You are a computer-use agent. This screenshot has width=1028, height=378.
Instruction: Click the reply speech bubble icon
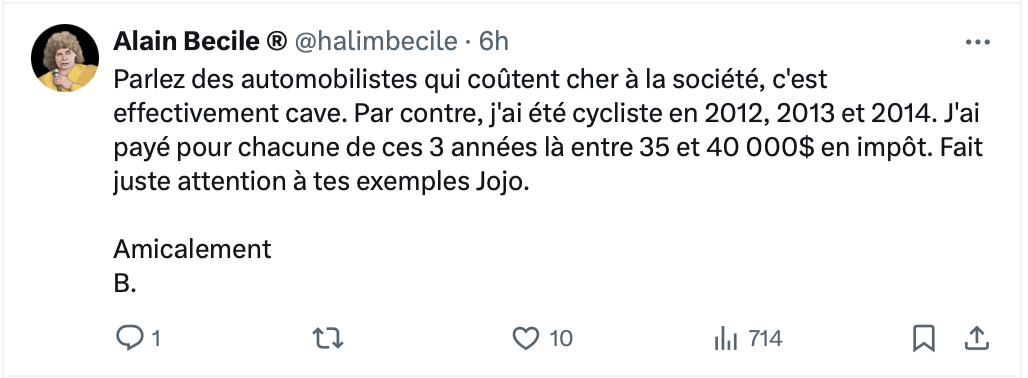[x=129, y=338]
